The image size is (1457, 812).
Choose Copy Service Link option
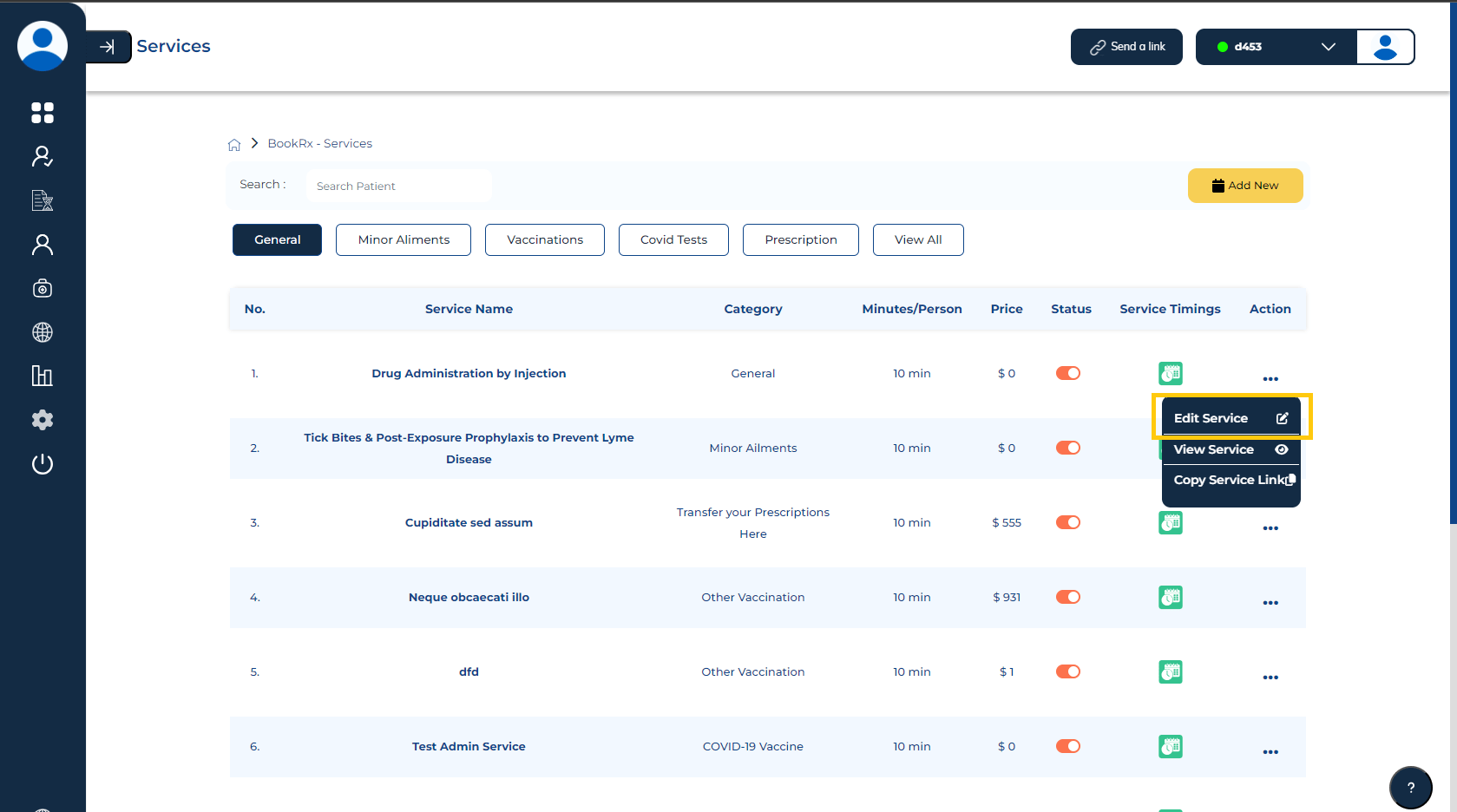coord(1230,480)
